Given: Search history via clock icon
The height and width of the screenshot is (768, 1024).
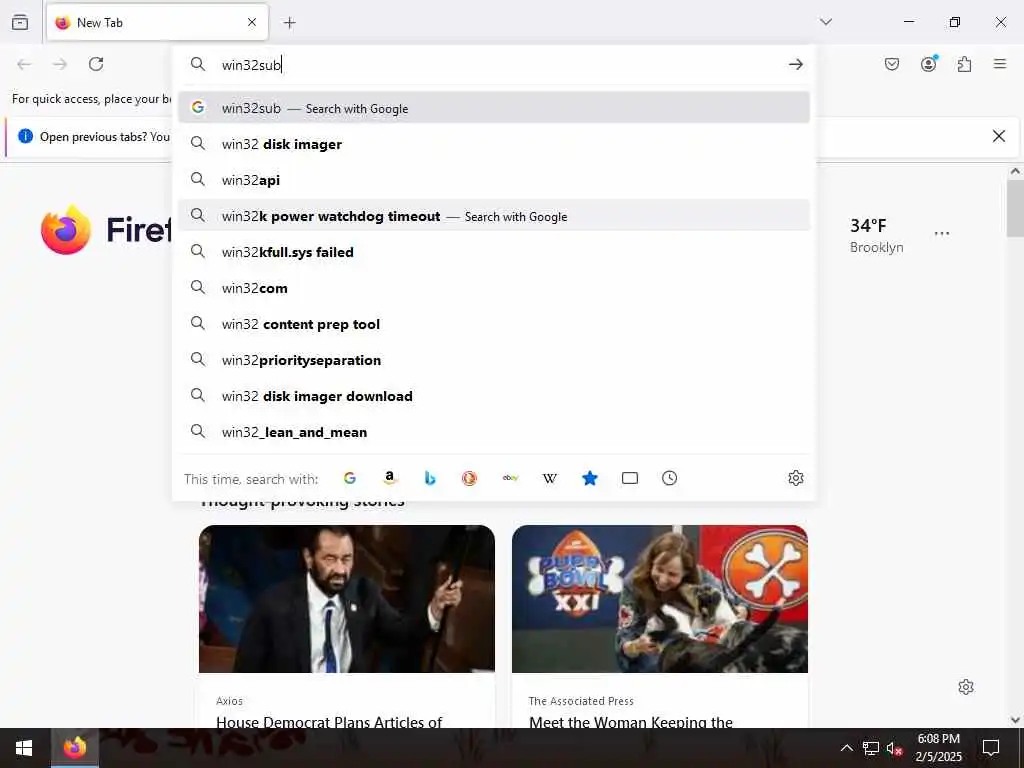Looking at the screenshot, I should (x=669, y=478).
